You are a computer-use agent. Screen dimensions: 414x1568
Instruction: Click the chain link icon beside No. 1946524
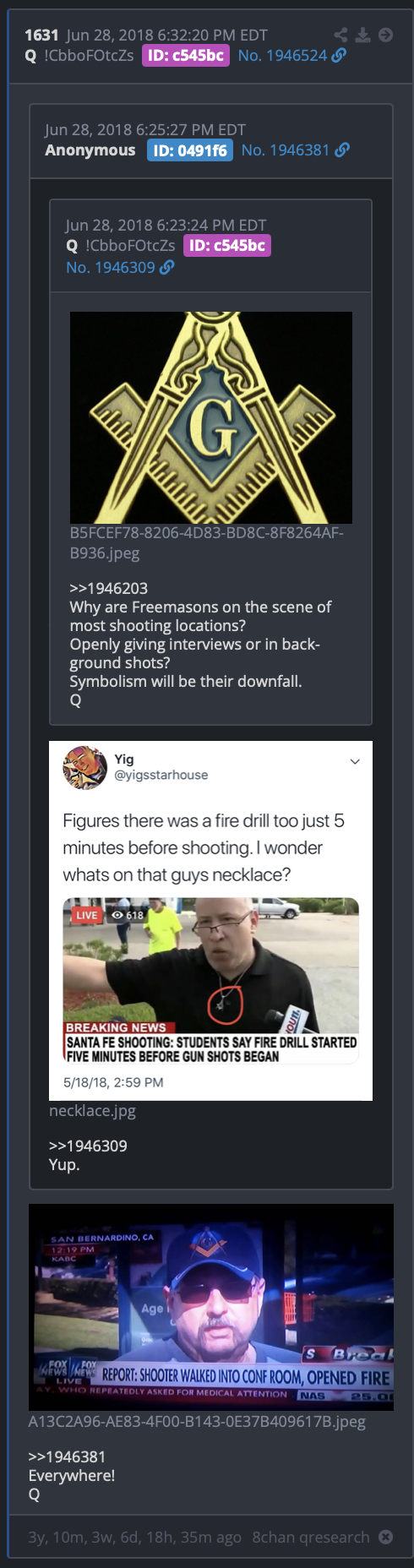coord(339,56)
